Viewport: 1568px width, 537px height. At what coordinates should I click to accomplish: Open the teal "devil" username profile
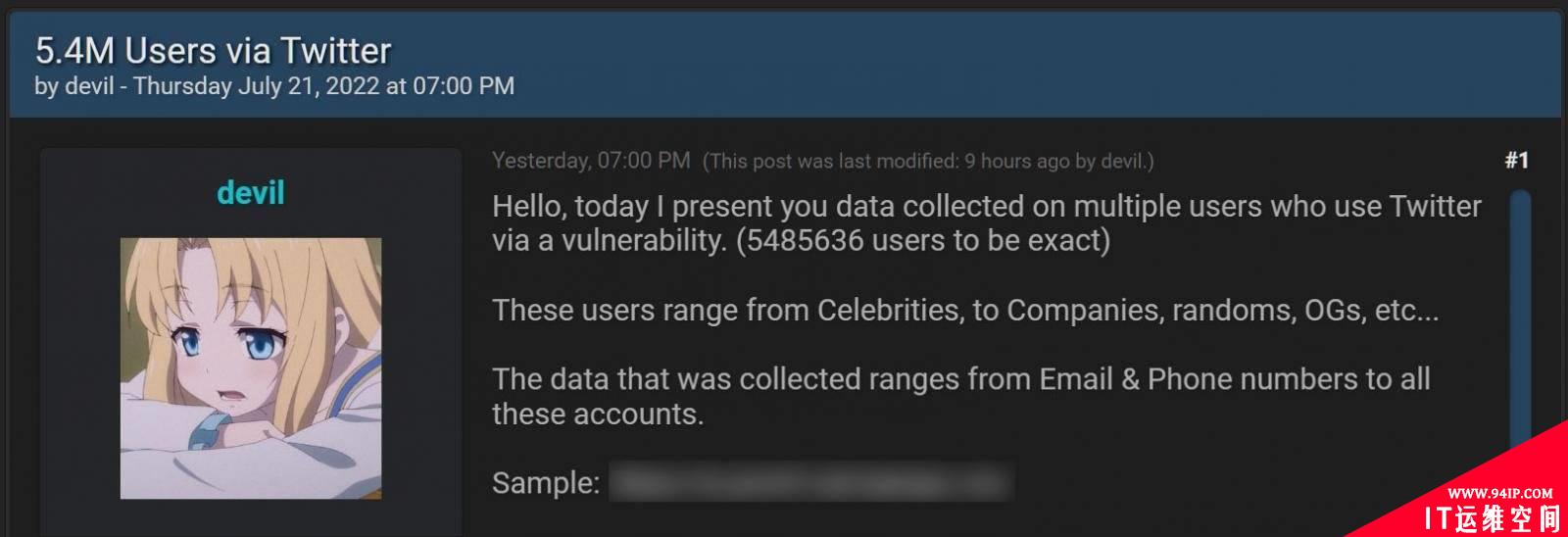click(x=251, y=192)
